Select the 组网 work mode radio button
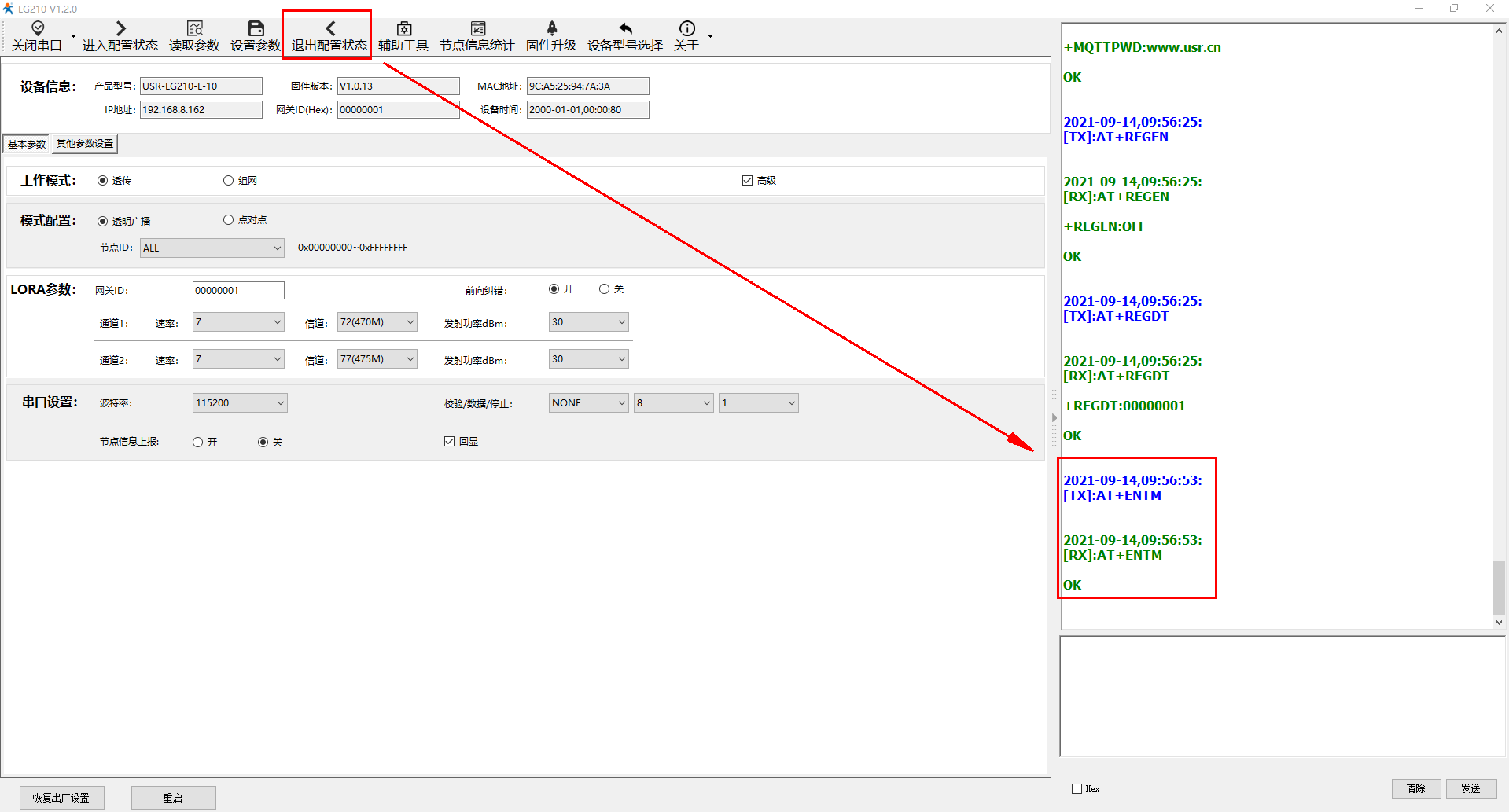Image resolution: width=1509 pixels, height=812 pixels. coord(229,181)
